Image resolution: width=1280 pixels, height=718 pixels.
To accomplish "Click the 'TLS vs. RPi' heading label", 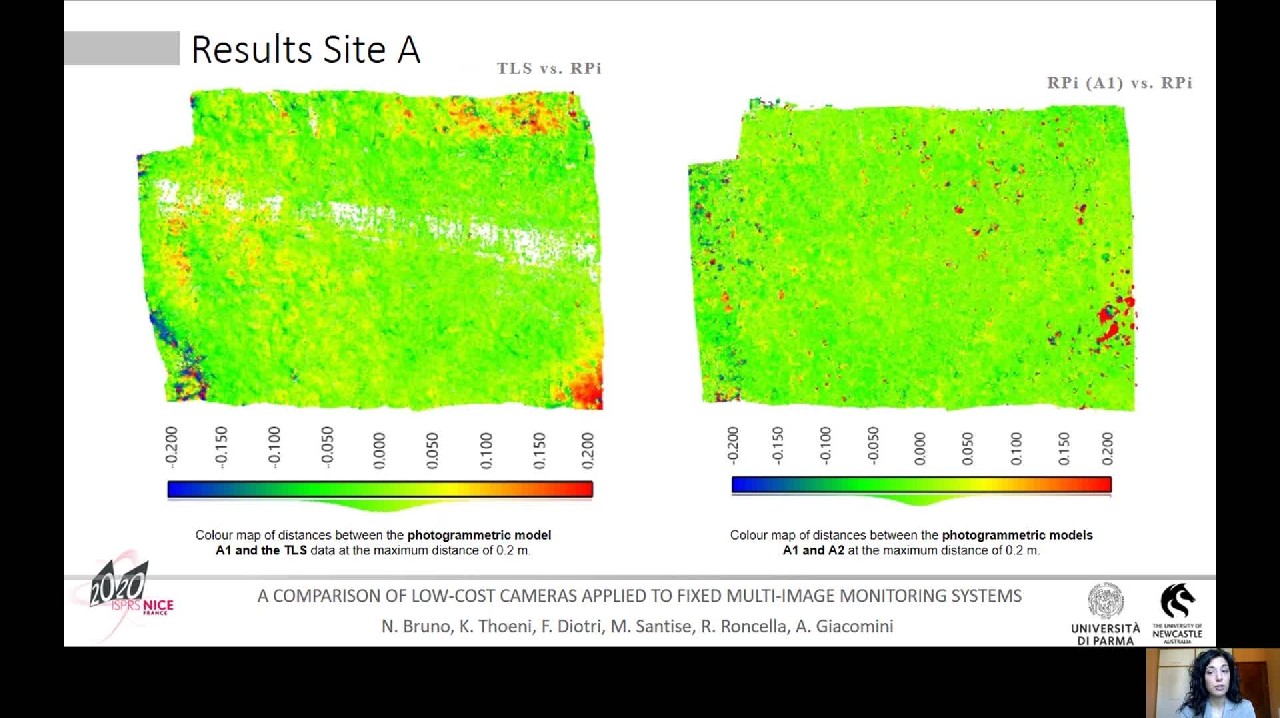I will [x=549, y=68].
